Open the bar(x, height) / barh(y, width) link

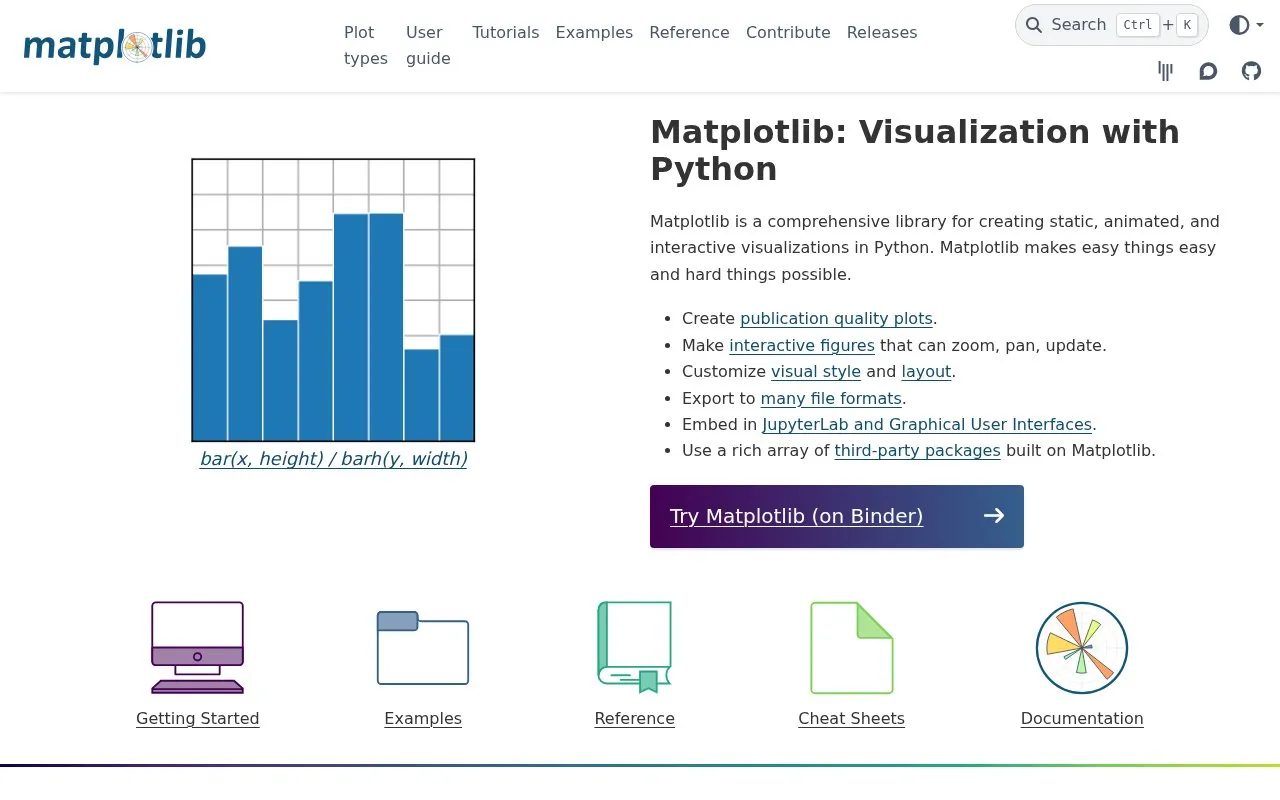pyautogui.click(x=334, y=459)
